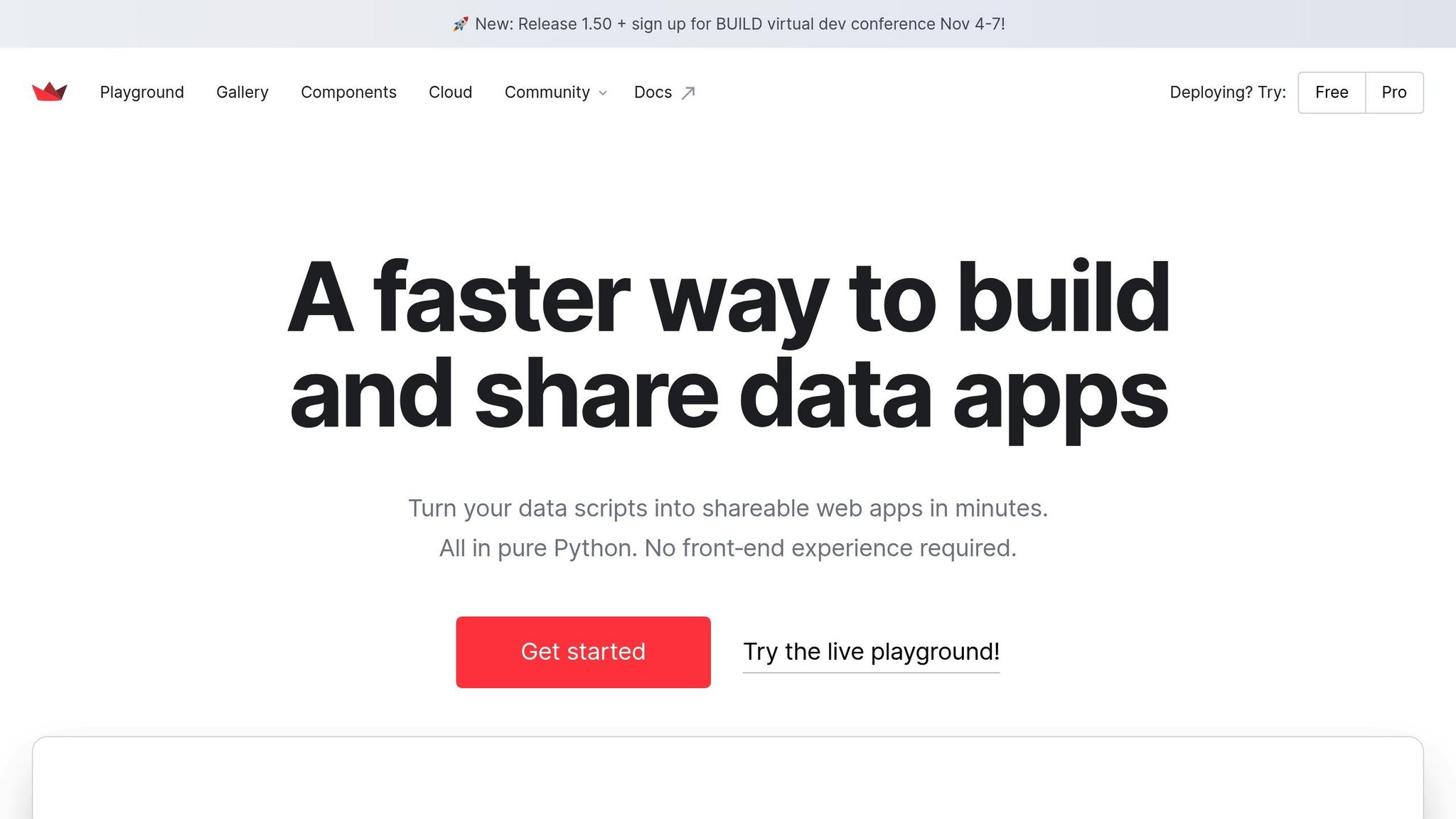Open the Components nav link

pos(348,92)
